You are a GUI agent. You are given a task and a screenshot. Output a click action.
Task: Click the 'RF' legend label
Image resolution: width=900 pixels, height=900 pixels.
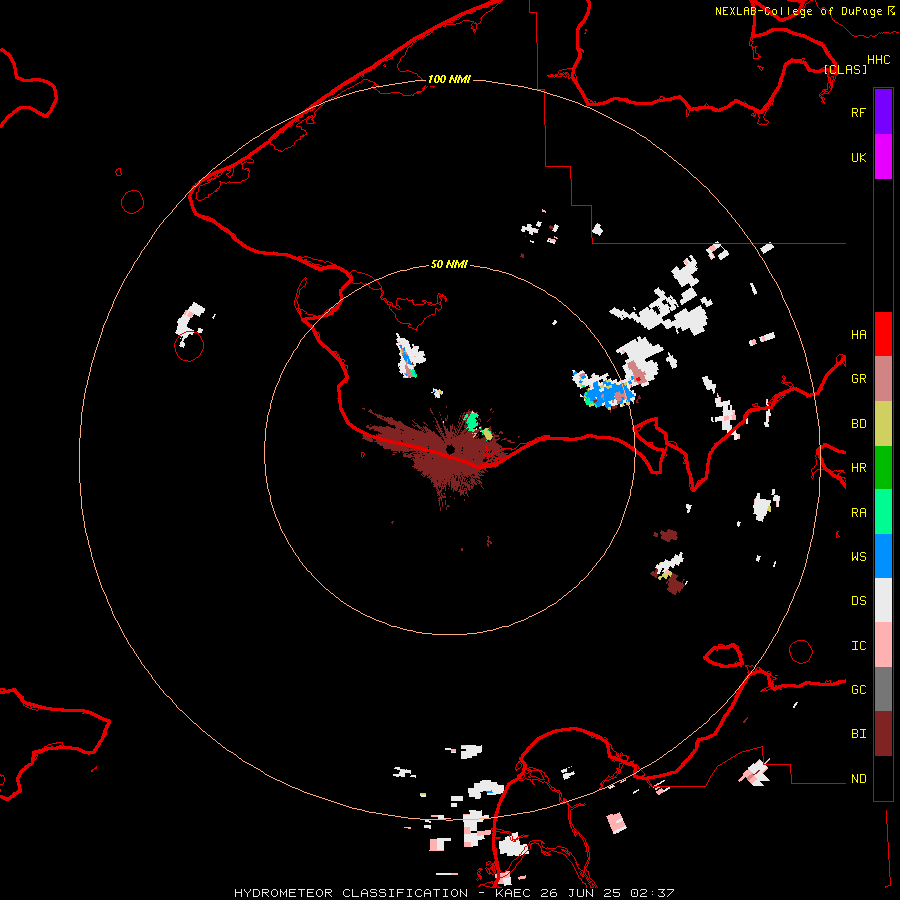click(x=858, y=112)
